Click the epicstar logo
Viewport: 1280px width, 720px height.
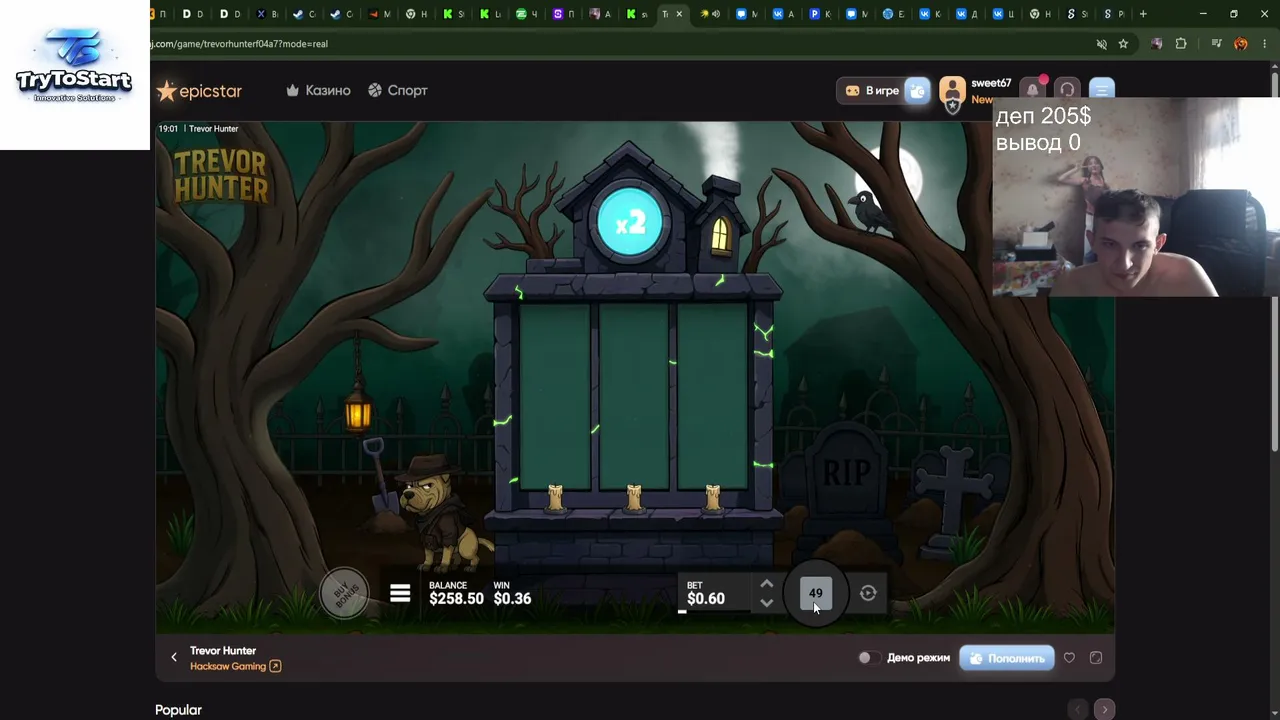(199, 91)
